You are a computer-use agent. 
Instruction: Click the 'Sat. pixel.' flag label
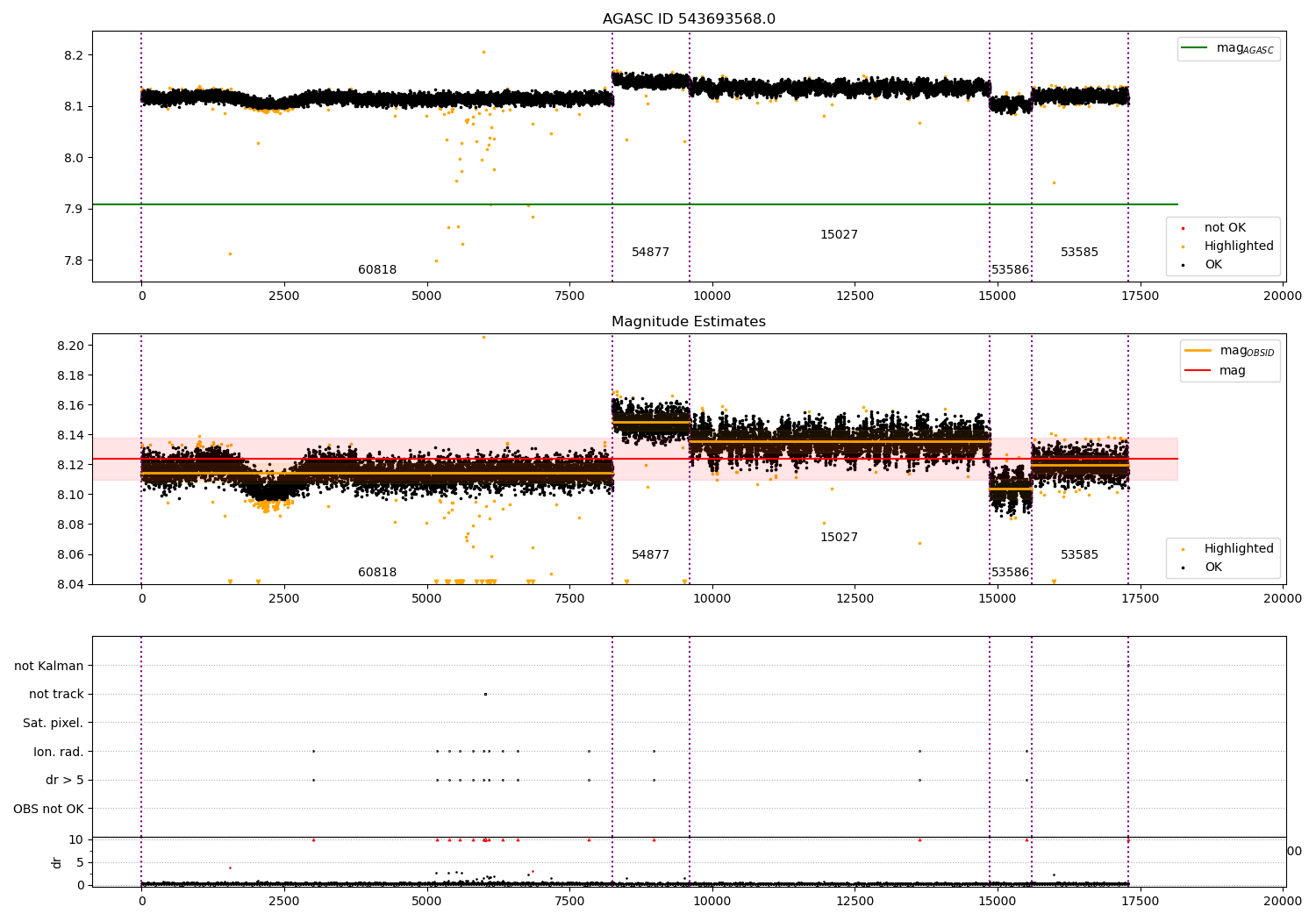[x=54, y=724]
